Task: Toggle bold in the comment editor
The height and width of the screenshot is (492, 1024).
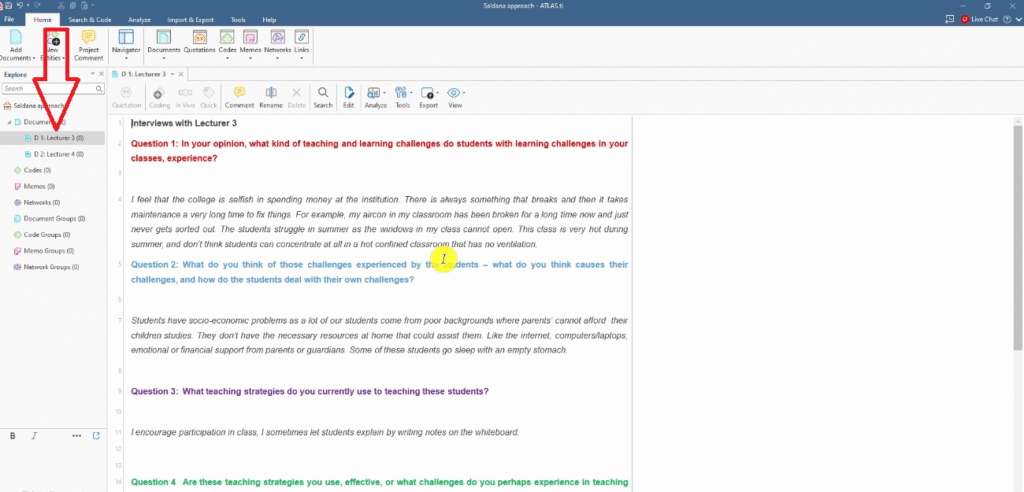Action: click(x=13, y=436)
